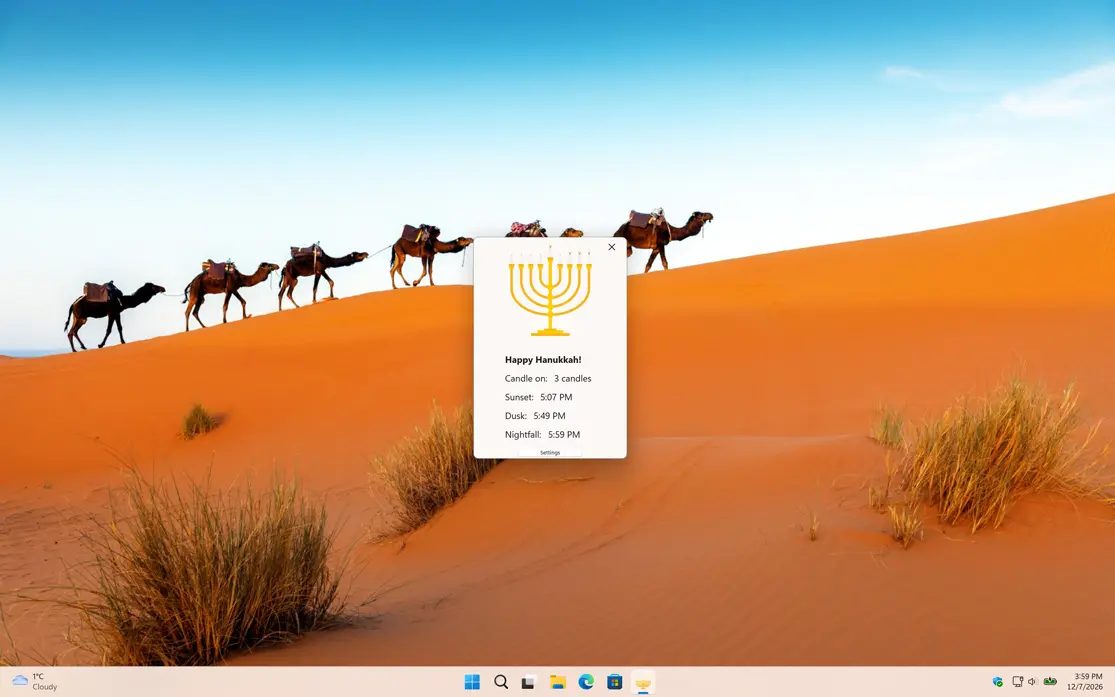Launch File Explorer from the taskbar
Viewport: 1115px width, 697px height.
coord(558,681)
